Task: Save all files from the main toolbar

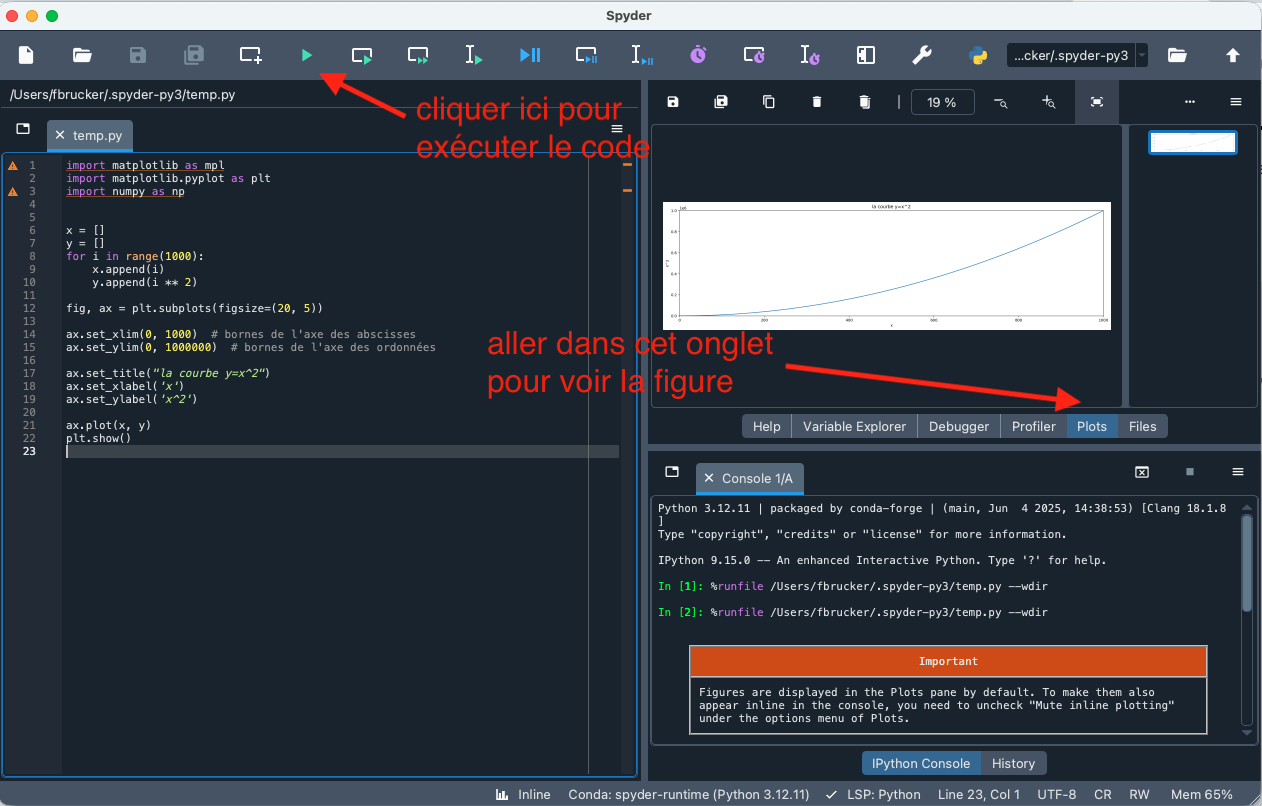Action: coord(194,55)
